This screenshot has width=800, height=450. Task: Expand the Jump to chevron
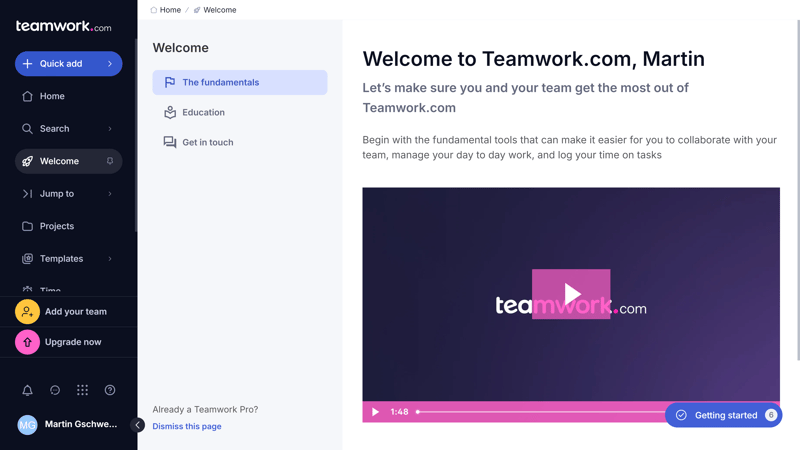(x=110, y=194)
